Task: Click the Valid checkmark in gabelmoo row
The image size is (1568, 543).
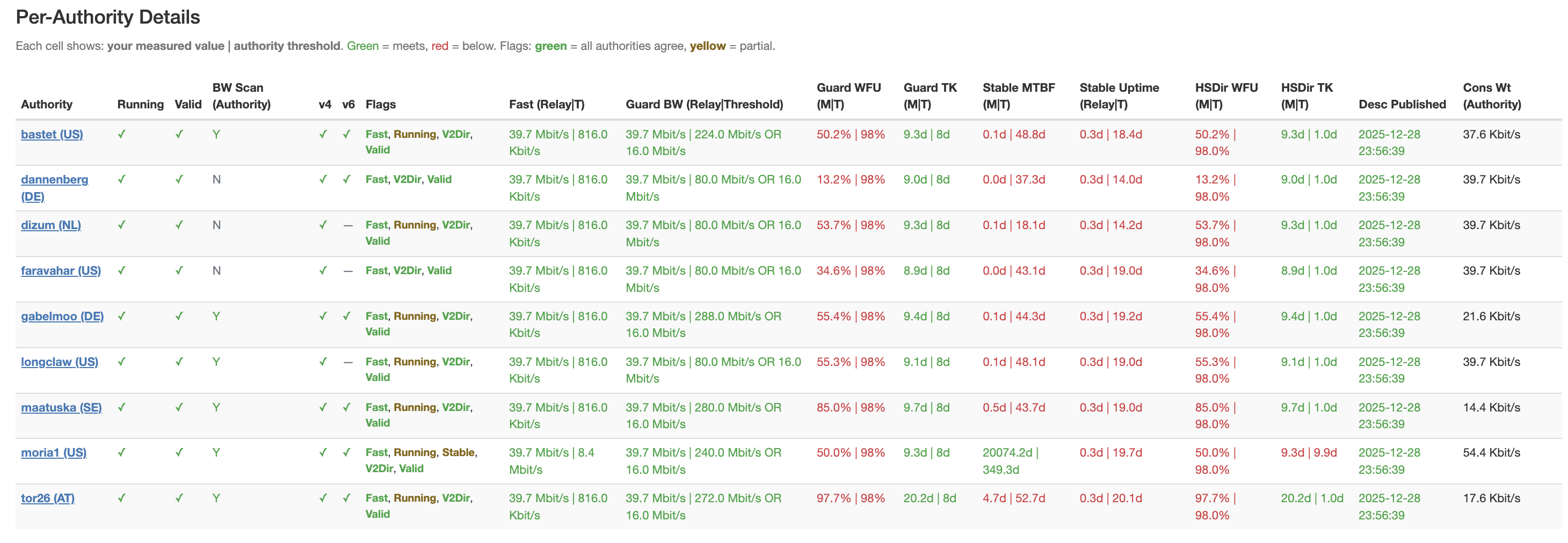Action: tap(179, 316)
